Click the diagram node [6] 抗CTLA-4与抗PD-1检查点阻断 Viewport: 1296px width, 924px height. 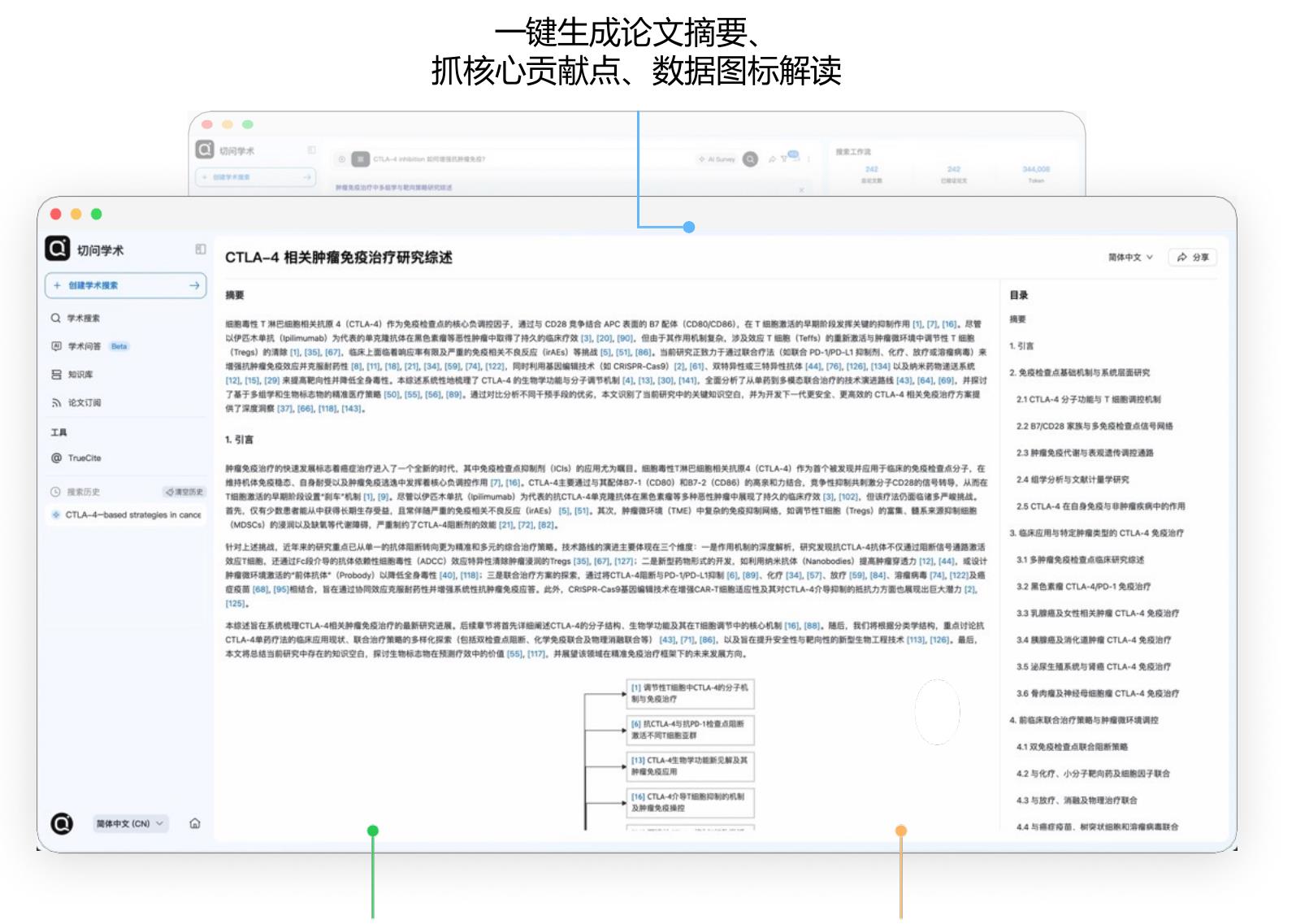[690, 730]
